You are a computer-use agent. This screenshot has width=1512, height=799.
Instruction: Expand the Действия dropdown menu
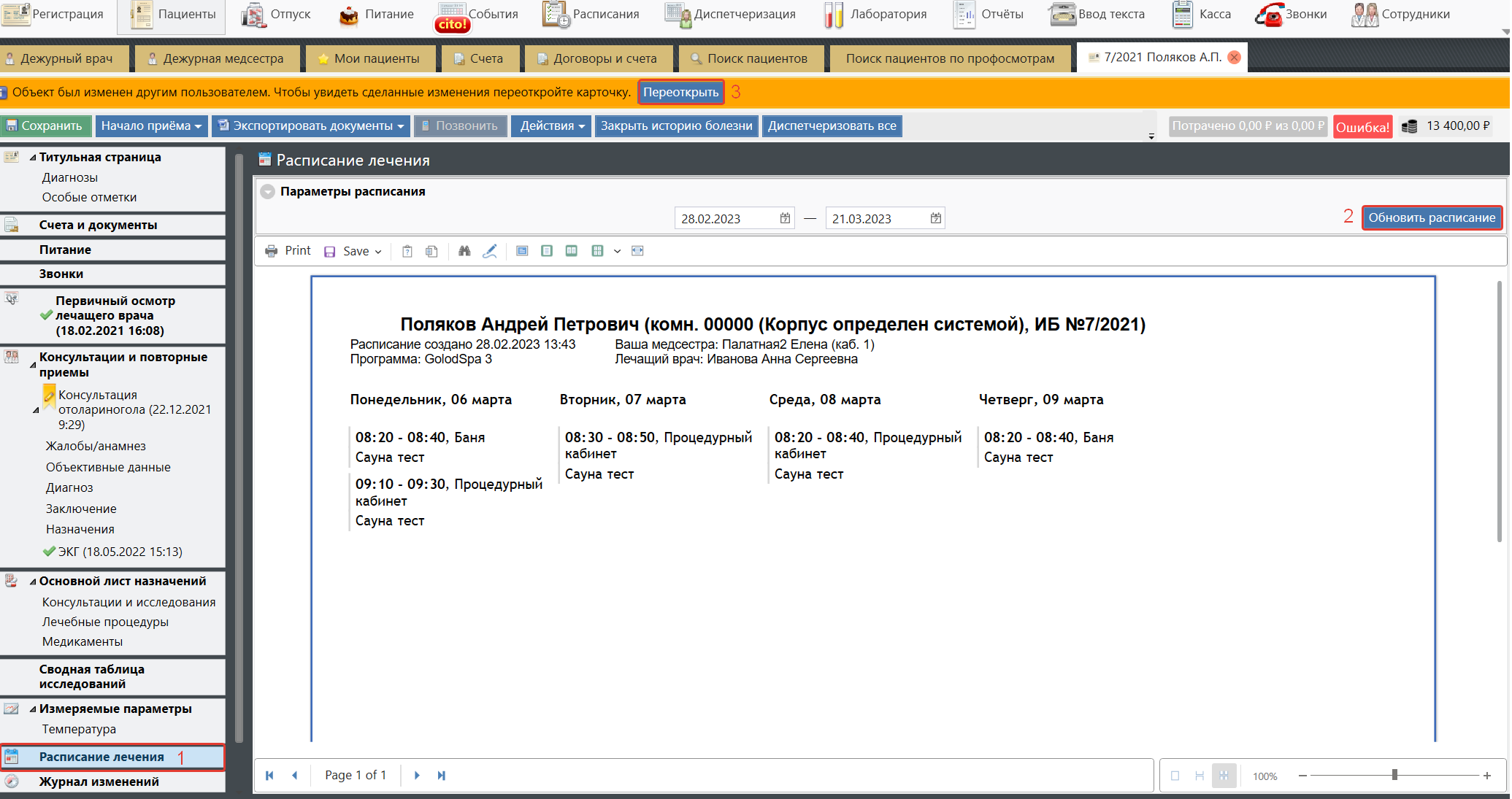[553, 126]
